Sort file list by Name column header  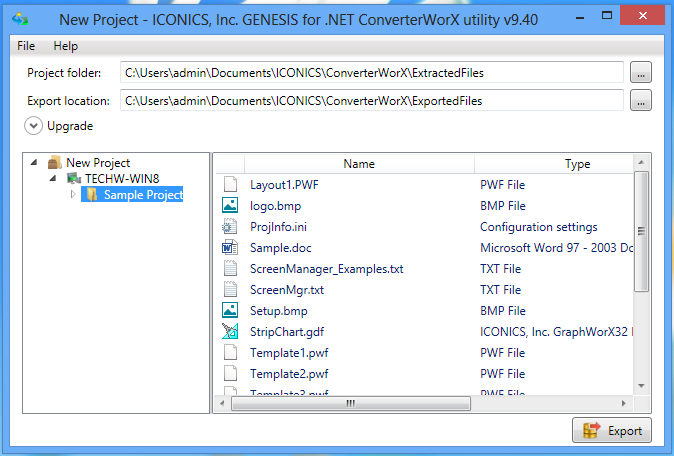(358, 164)
